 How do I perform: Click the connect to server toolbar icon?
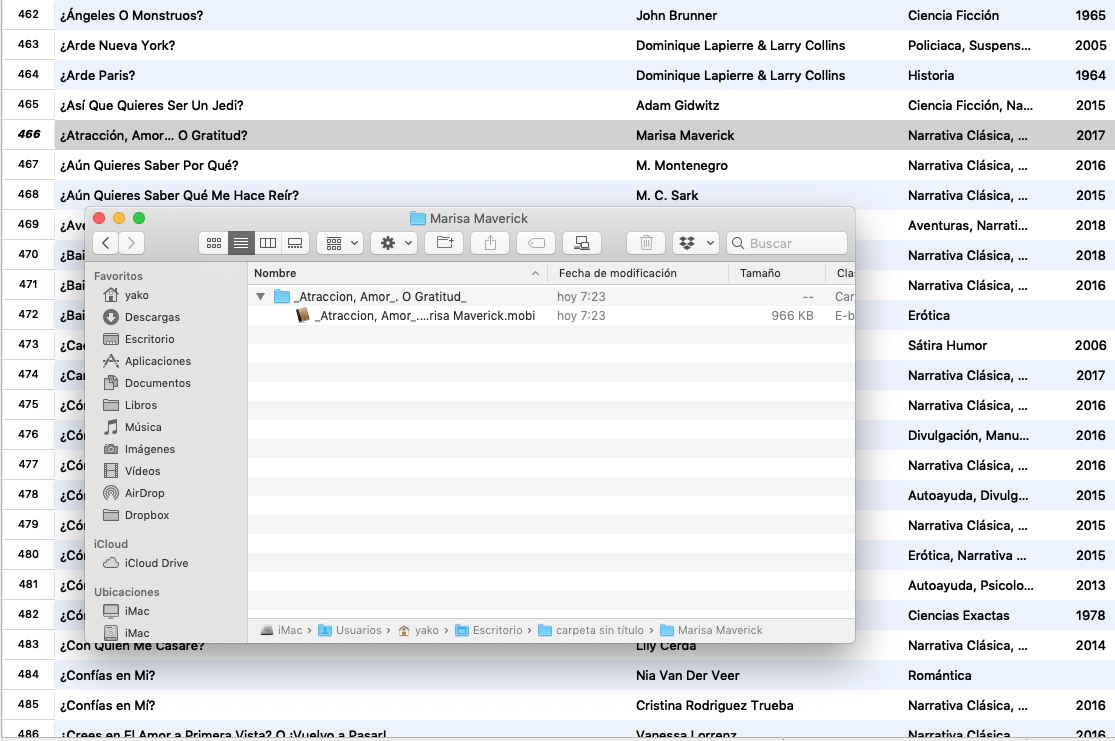click(x=582, y=243)
